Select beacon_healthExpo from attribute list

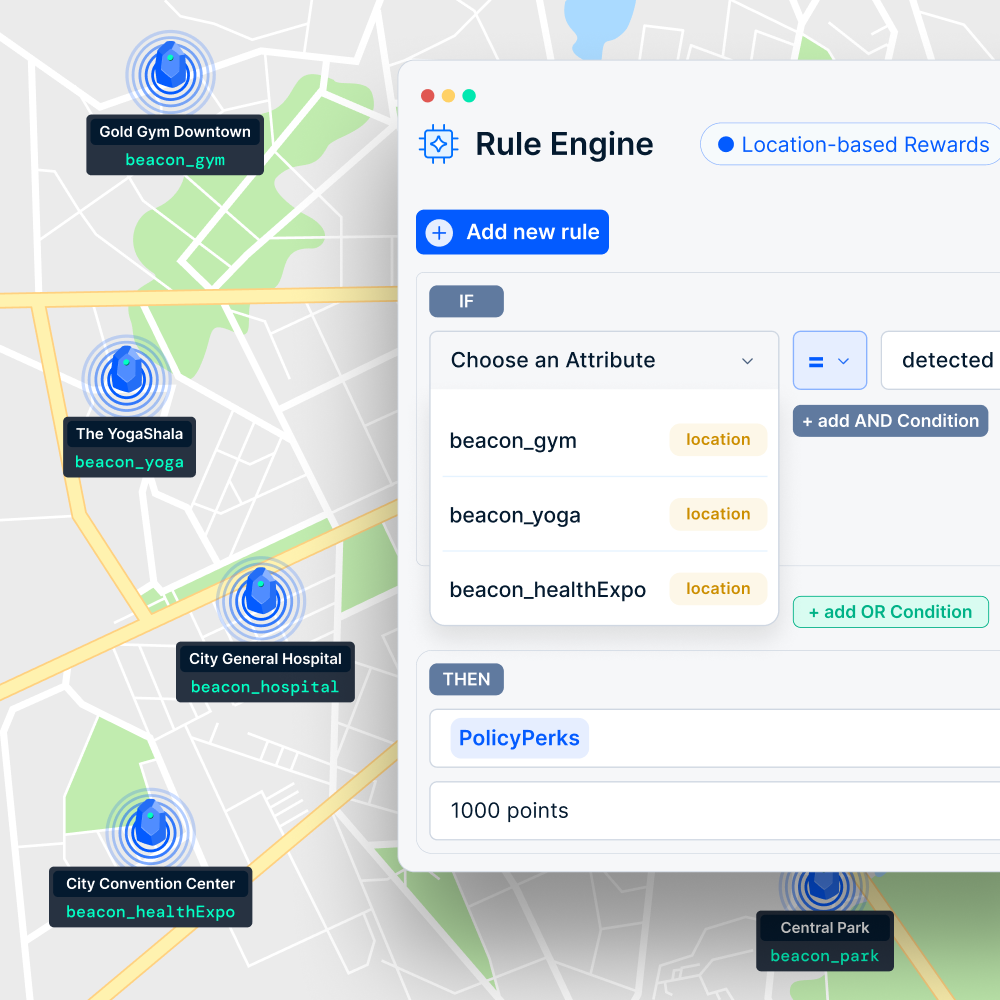[604, 589]
